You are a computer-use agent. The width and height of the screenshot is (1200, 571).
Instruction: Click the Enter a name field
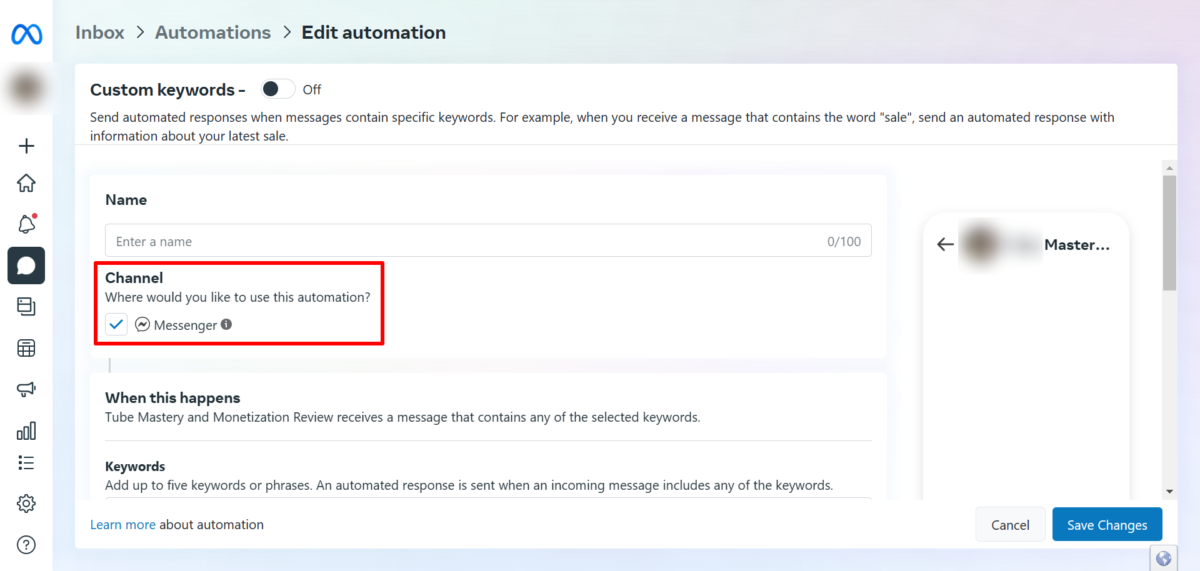point(460,241)
